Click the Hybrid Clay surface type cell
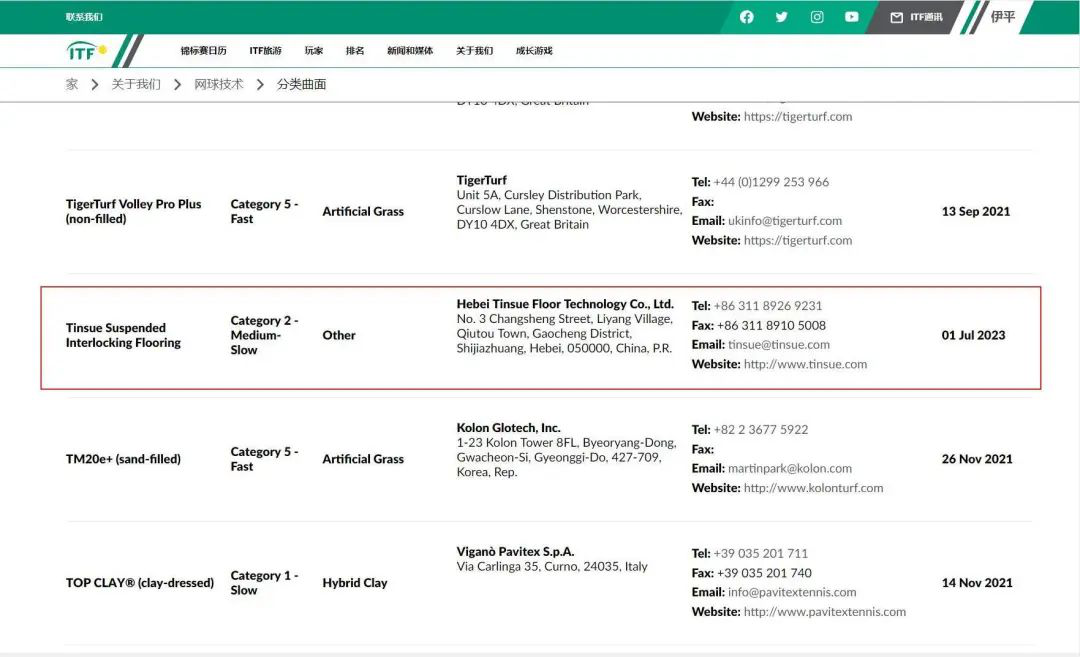The width and height of the screenshot is (1080, 657). (355, 583)
